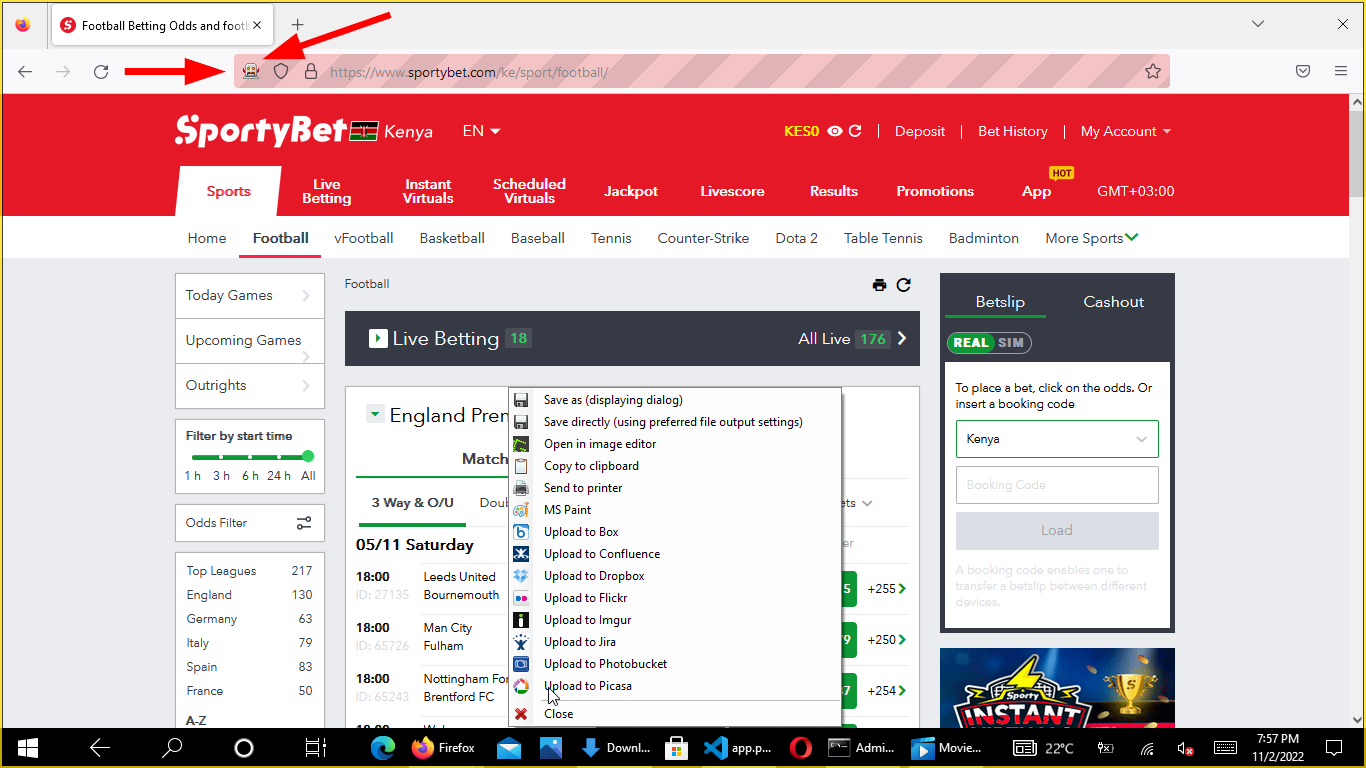The image size is (1366, 768).
Task: Click the red X Close menu icon
Action: [x=521, y=714]
